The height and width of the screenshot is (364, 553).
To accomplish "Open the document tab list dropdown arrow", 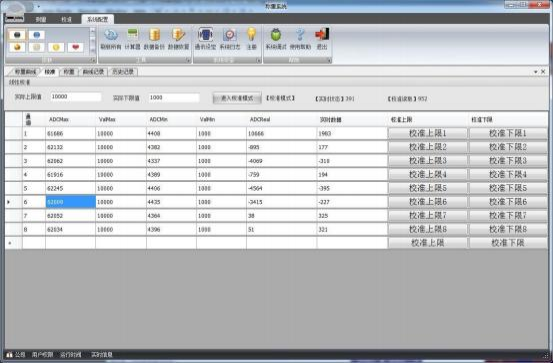I will 536,72.
